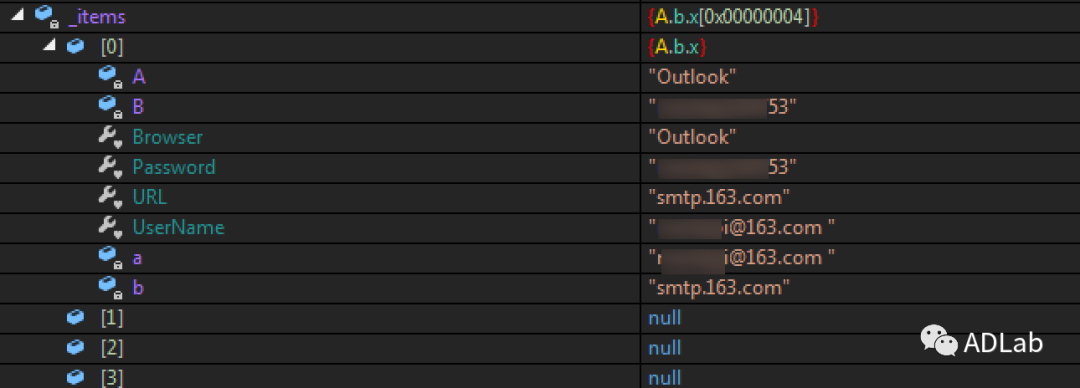Screen dimensions: 1080x388
Task: Select the field icon next to B
Action: tap(110, 107)
